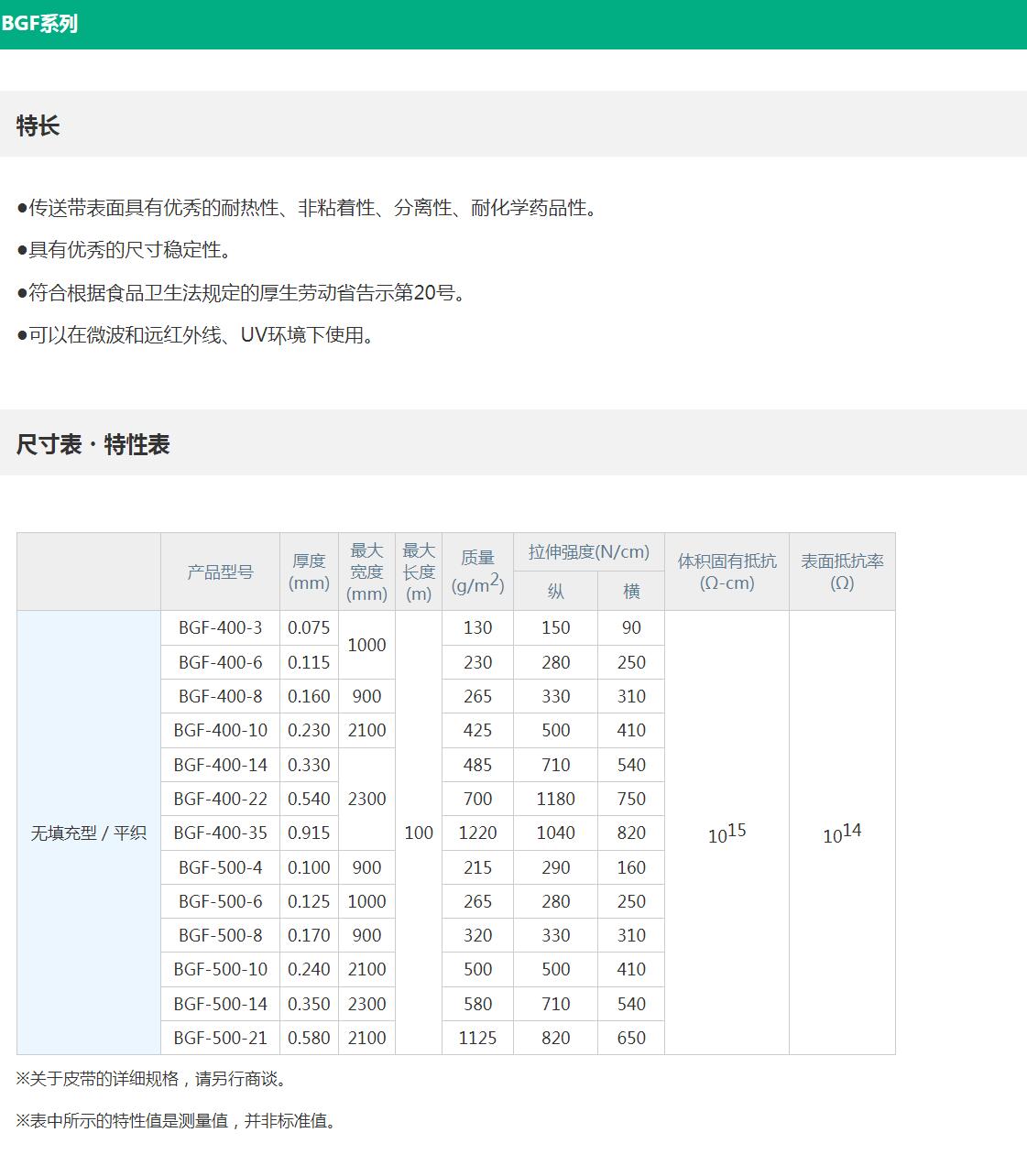Click the 90 transverse strength value
Screen dimensions: 1027x1176
pyautogui.click(x=631, y=627)
